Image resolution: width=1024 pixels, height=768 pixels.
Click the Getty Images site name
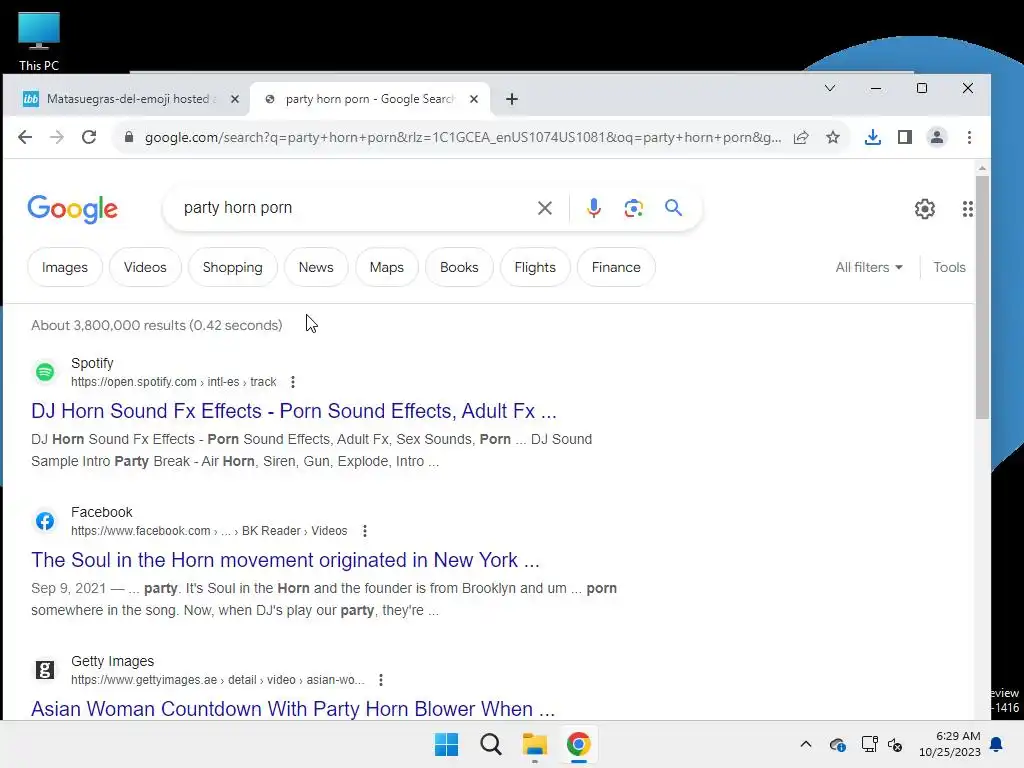point(112,661)
